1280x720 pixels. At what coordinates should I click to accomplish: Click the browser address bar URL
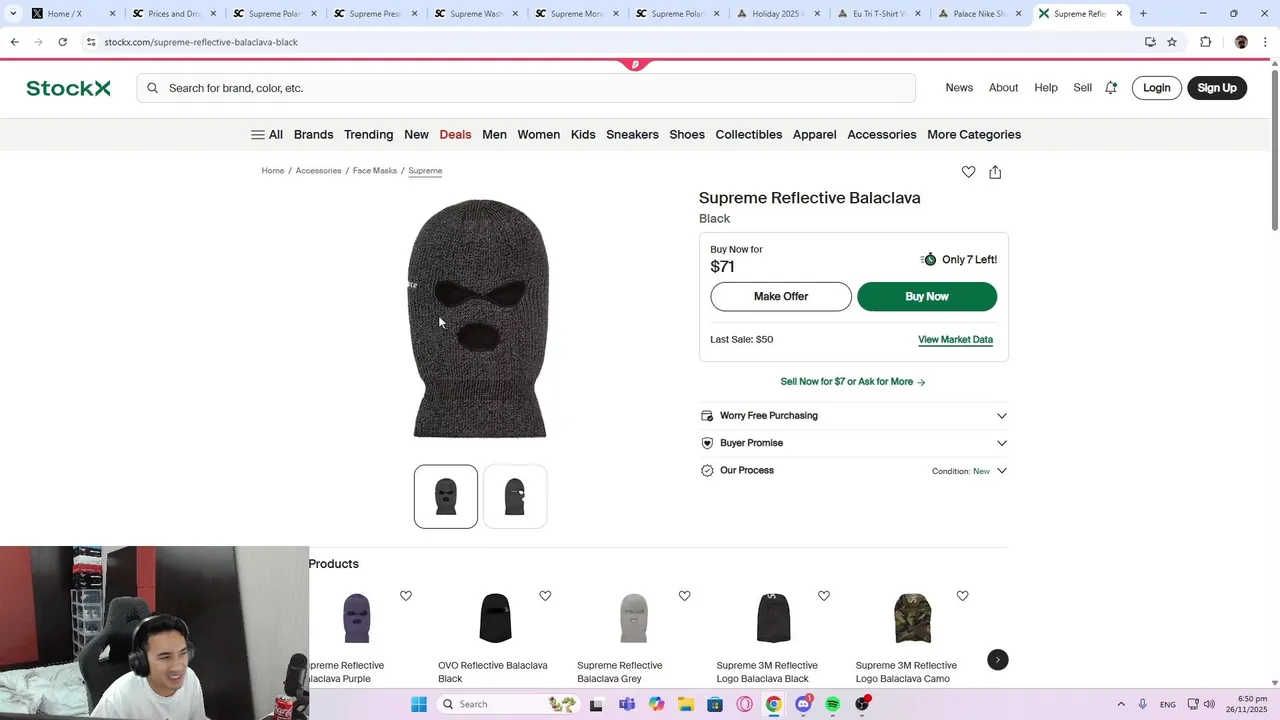201,42
